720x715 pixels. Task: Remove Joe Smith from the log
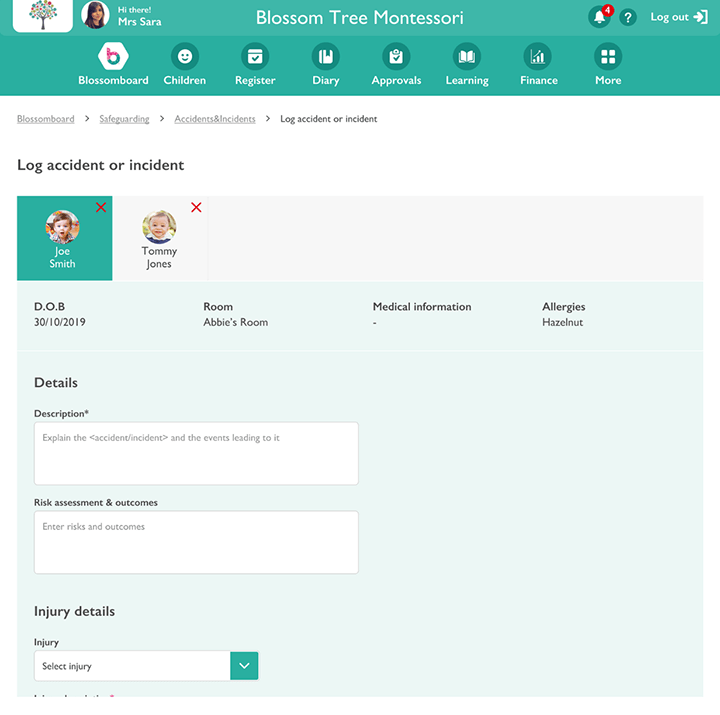(x=101, y=207)
